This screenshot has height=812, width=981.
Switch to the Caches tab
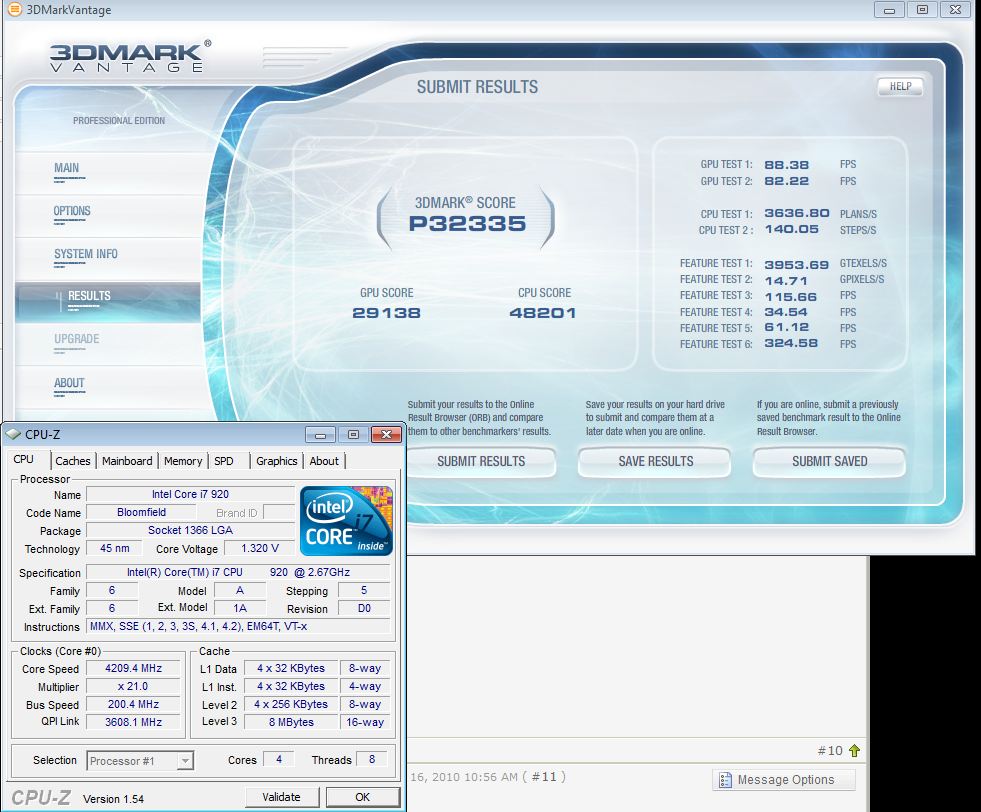point(74,461)
